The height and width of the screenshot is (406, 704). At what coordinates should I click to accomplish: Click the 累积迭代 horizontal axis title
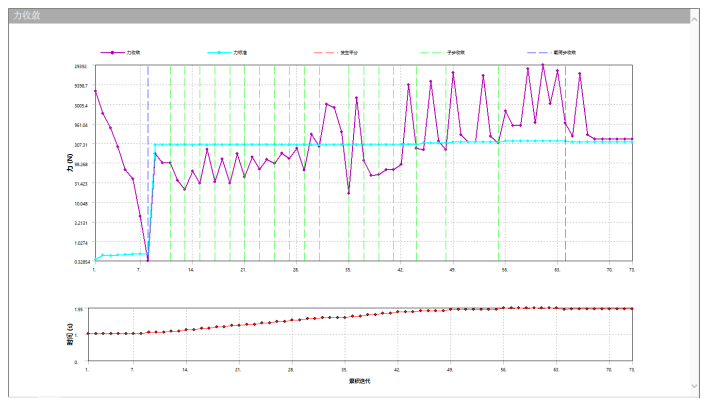click(x=360, y=381)
